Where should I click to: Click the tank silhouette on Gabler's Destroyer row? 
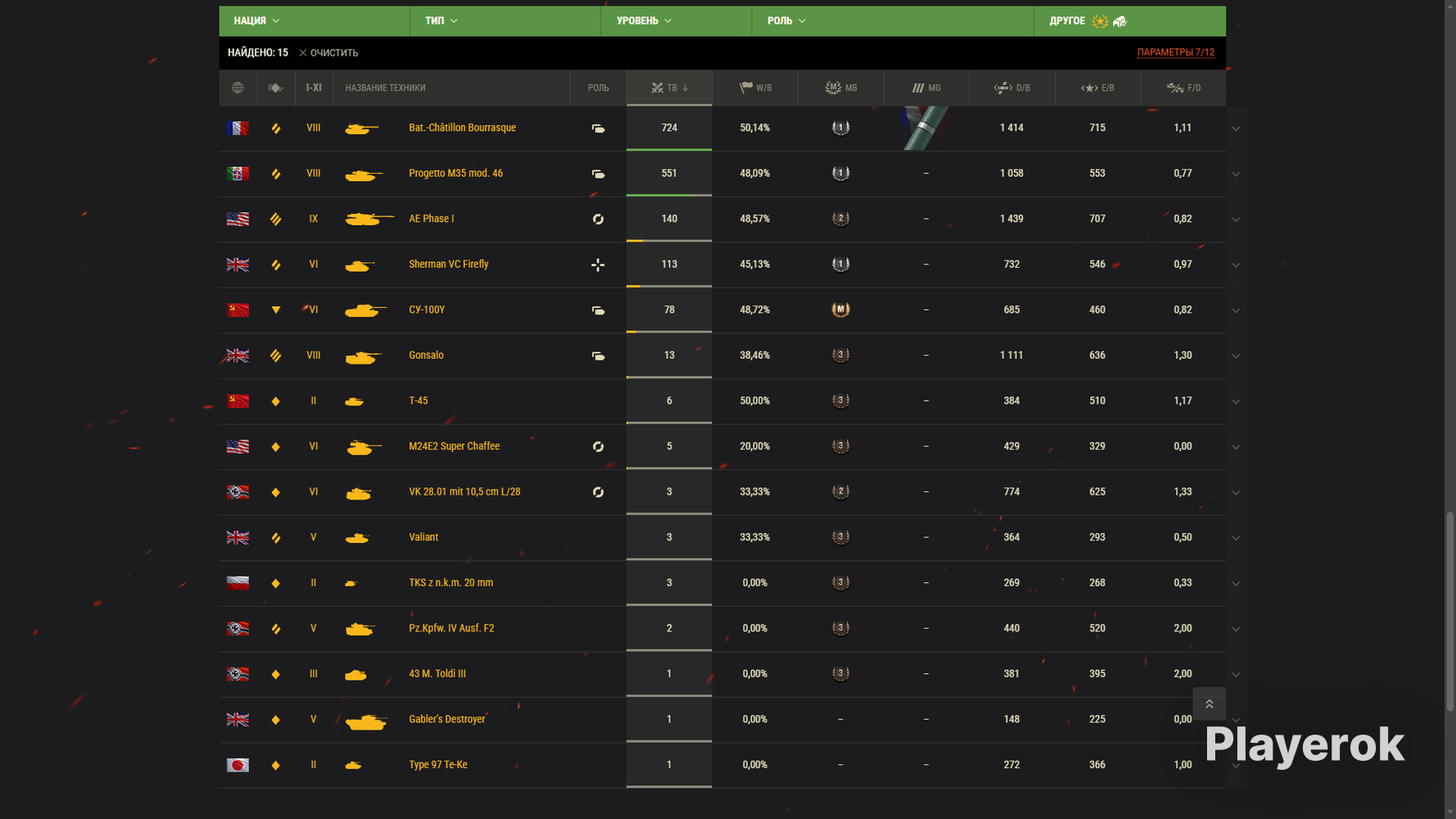tap(366, 722)
